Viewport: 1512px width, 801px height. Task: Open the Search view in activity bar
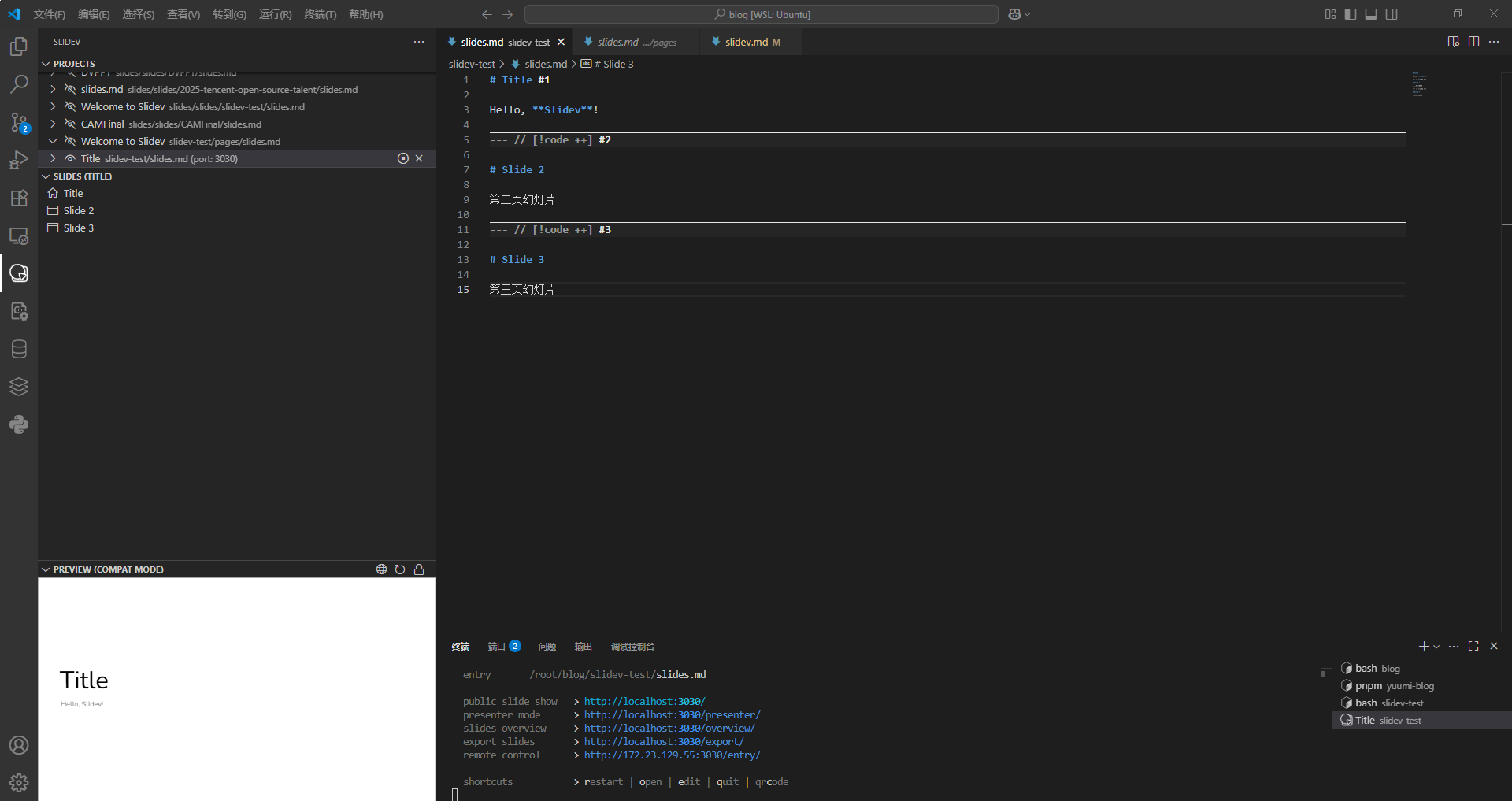[19, 84]
